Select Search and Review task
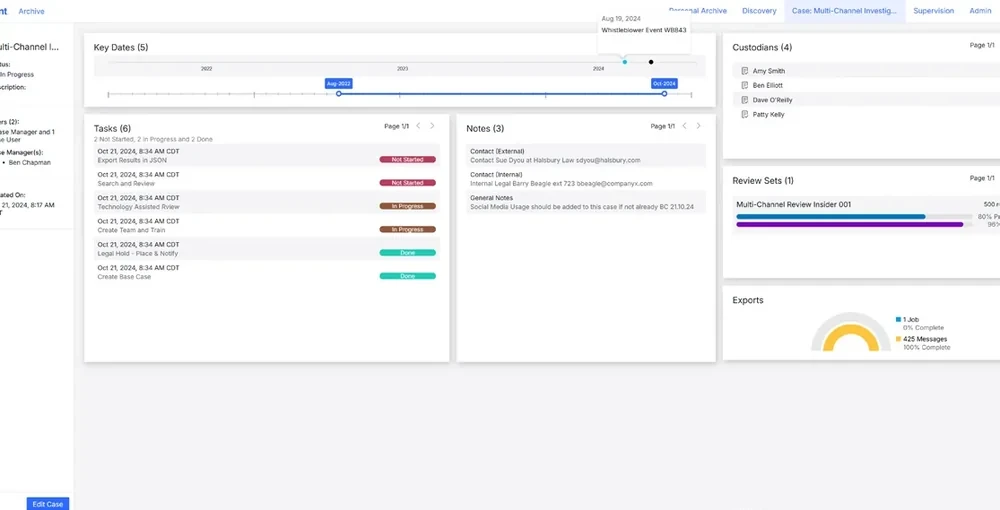This screenshot has width=1000, height=510. [x=267, y=179]
